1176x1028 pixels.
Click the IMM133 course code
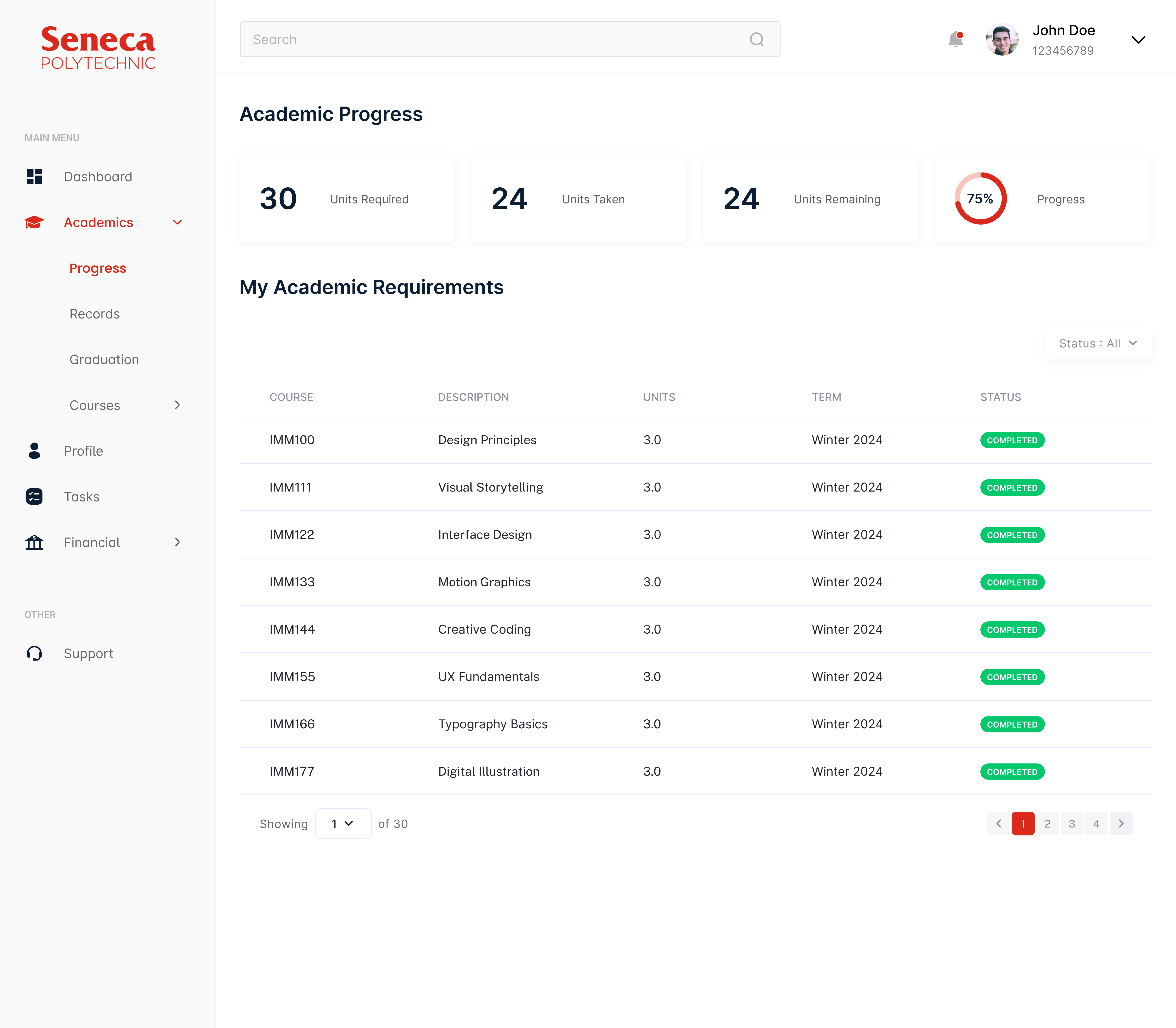[292, 582]
